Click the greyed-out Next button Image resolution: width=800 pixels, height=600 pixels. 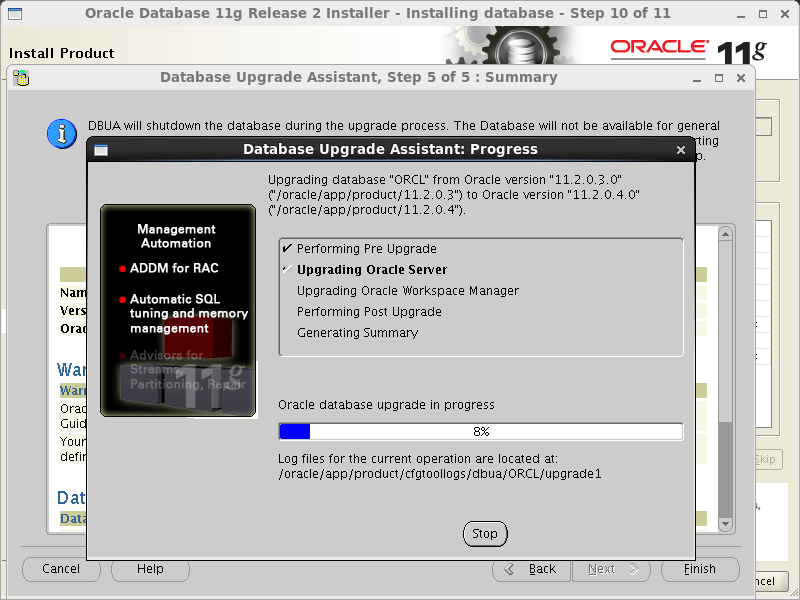[x=610, y=569]
